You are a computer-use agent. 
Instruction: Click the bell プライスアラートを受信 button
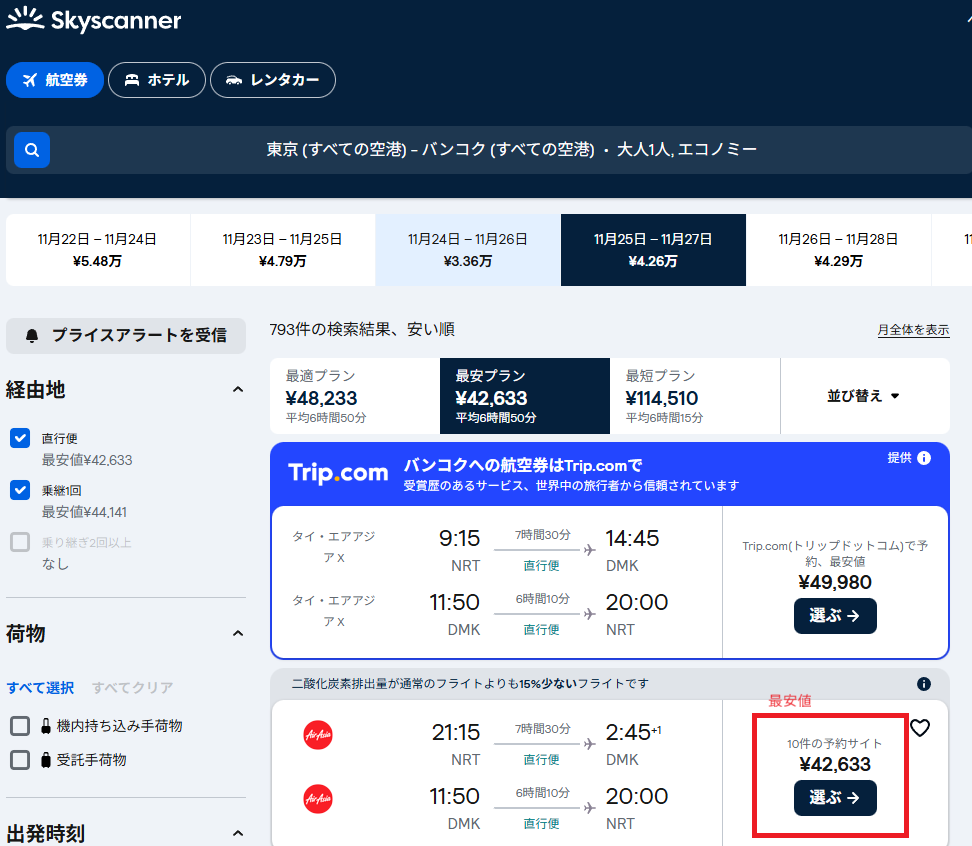coord(126,335)
